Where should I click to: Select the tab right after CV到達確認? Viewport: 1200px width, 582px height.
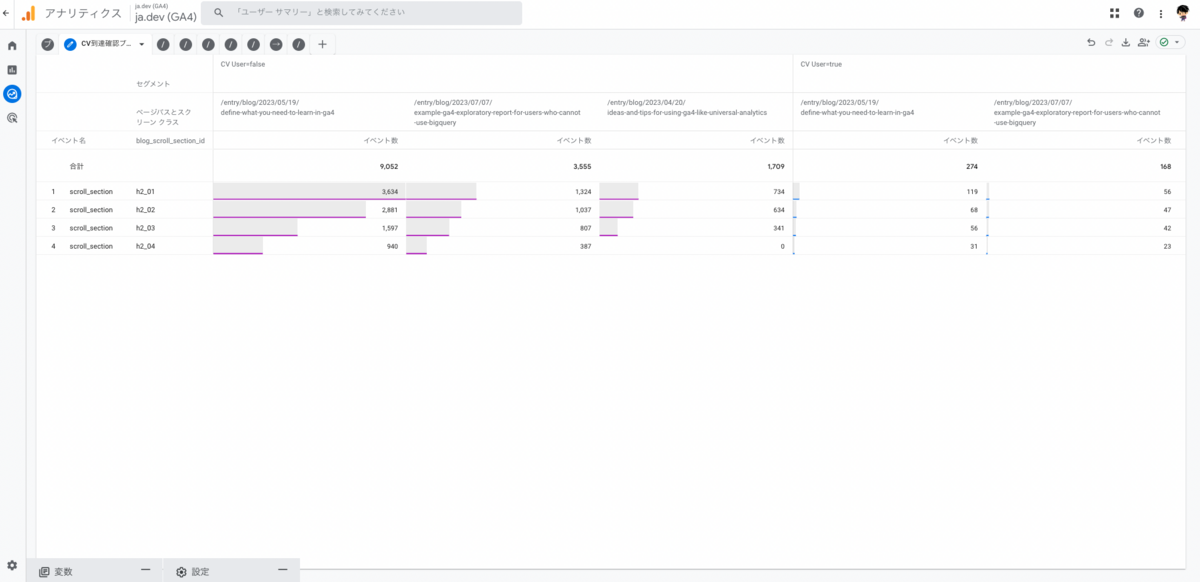point(162,44)
